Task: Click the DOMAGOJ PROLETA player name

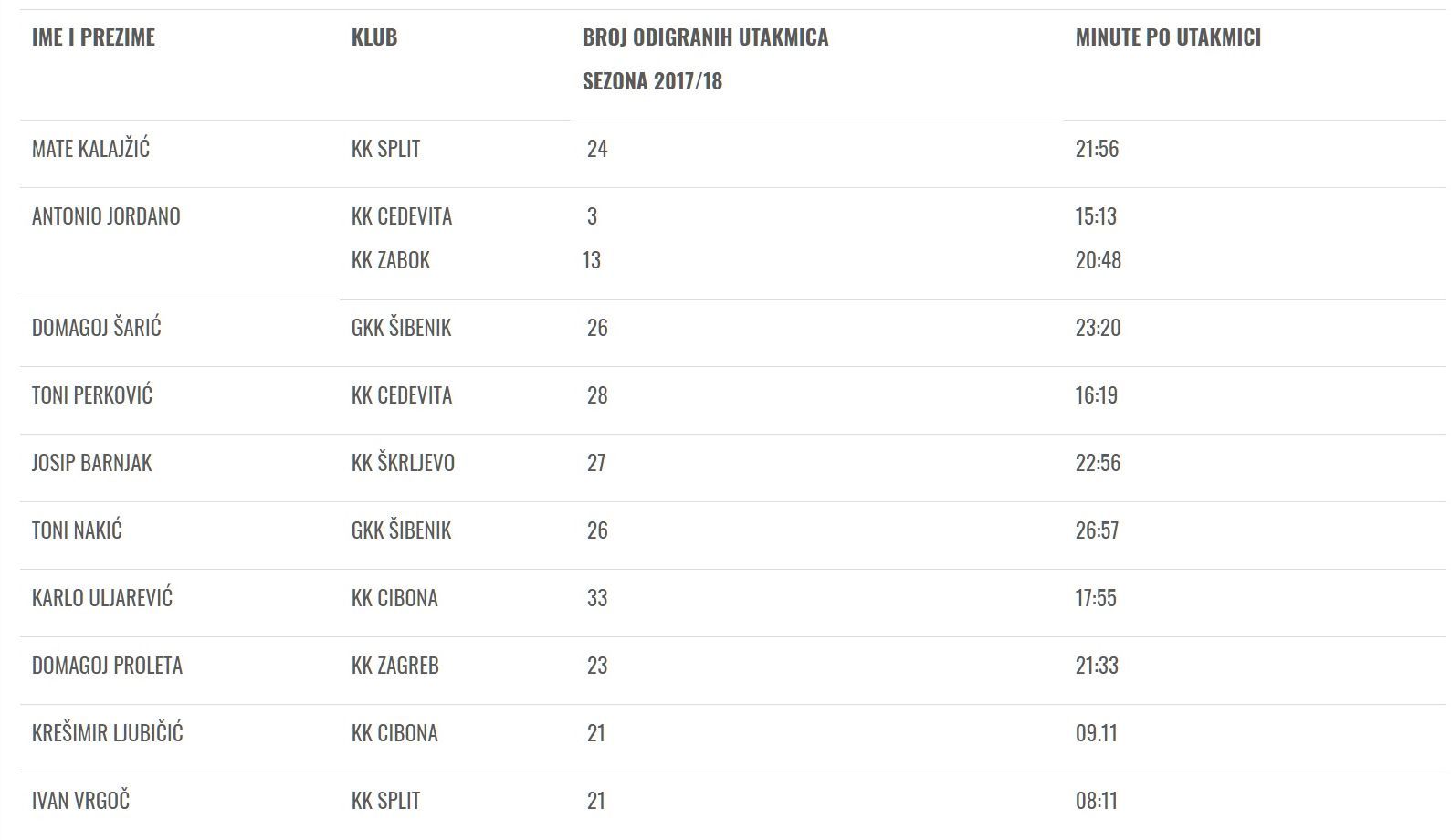Action: tap(107, 666)
